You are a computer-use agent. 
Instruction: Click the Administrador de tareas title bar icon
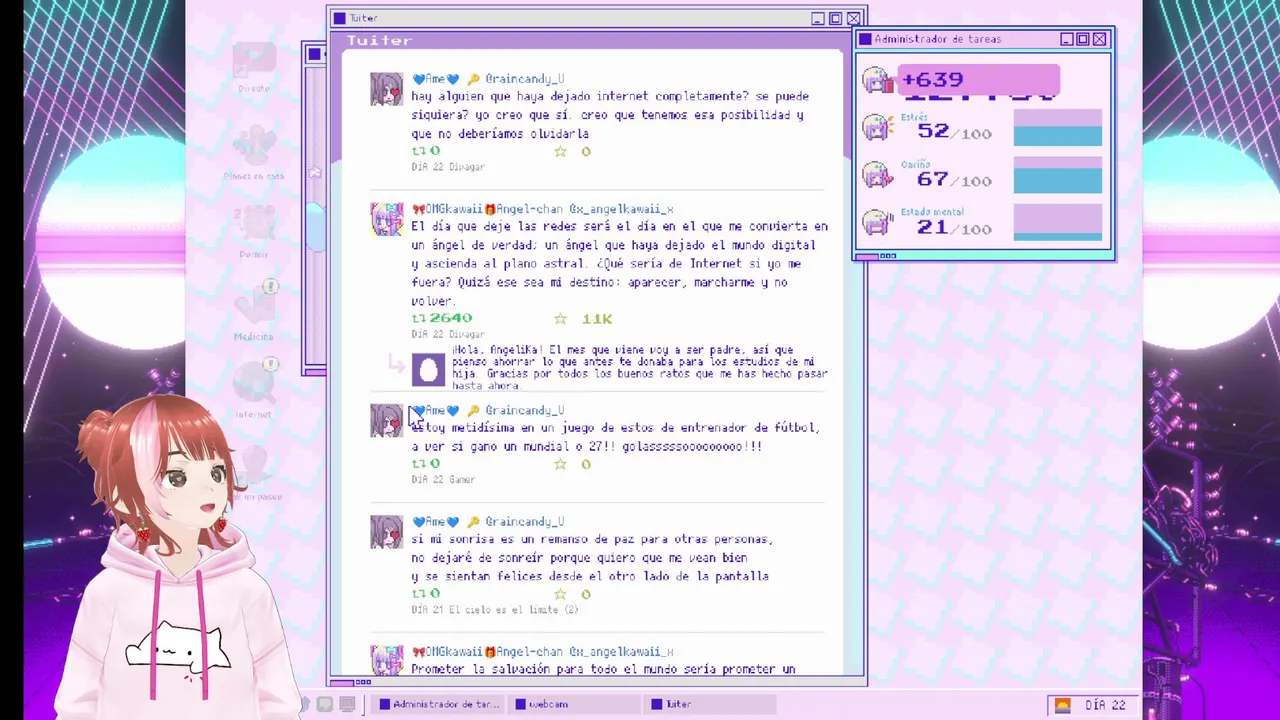(x=865, y=39)
